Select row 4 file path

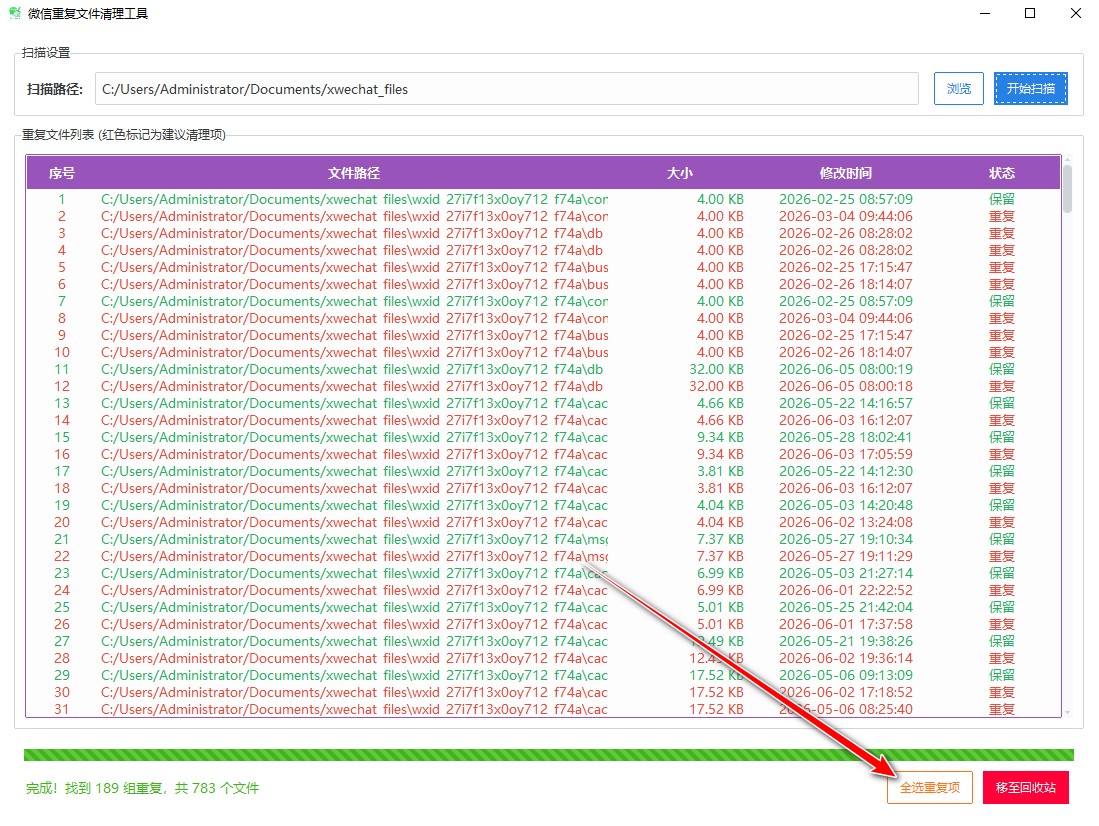point(352,250)
